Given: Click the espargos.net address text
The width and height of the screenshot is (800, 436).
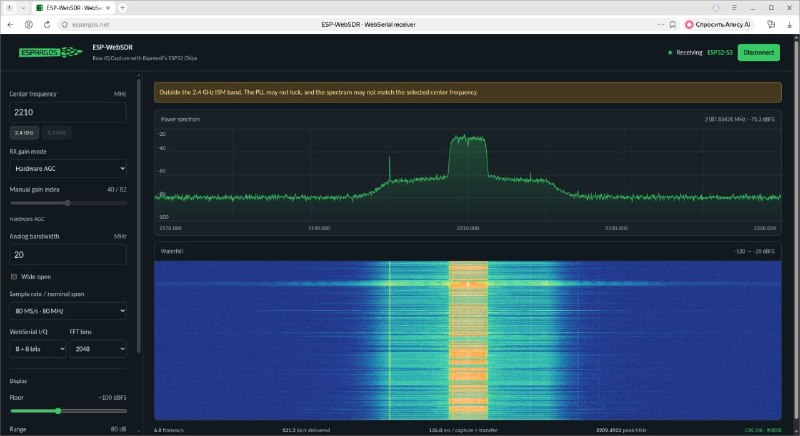Looking at the screenshot, I should click(90, 24).
